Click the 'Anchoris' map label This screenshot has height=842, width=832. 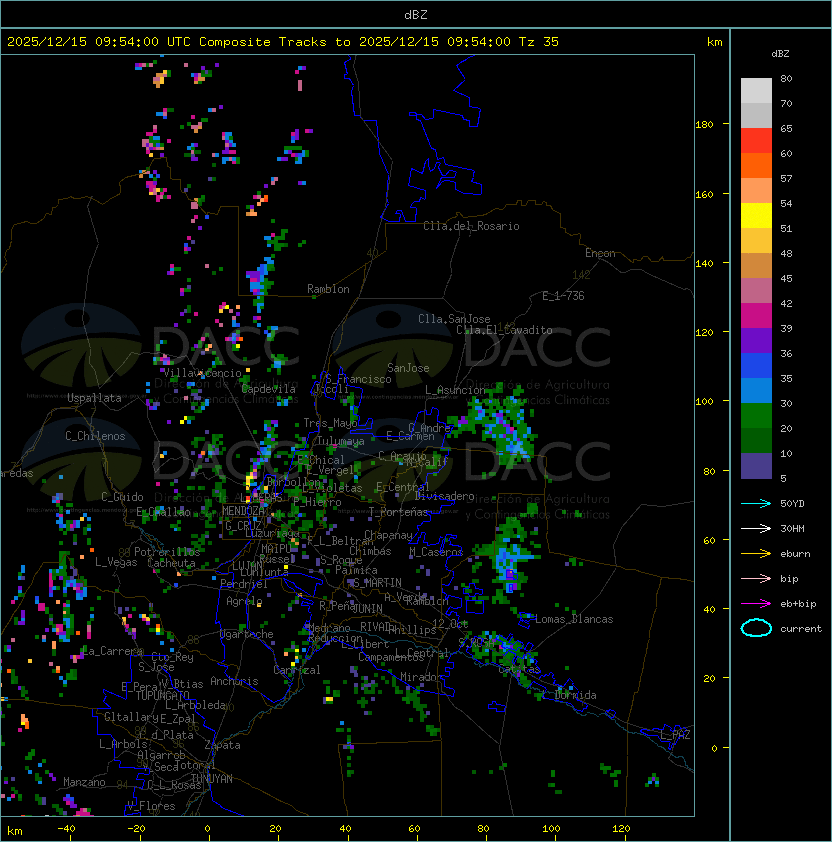(234, 681)
